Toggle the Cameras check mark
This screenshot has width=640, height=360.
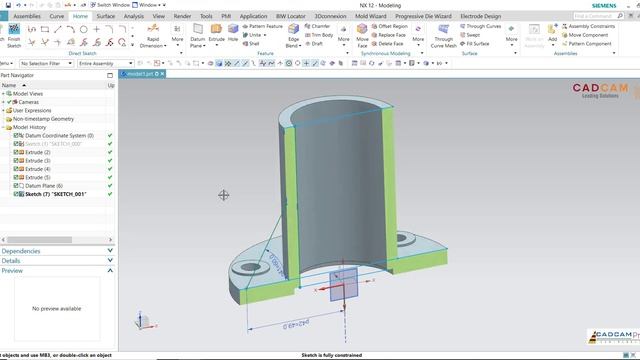pos(9,102)
